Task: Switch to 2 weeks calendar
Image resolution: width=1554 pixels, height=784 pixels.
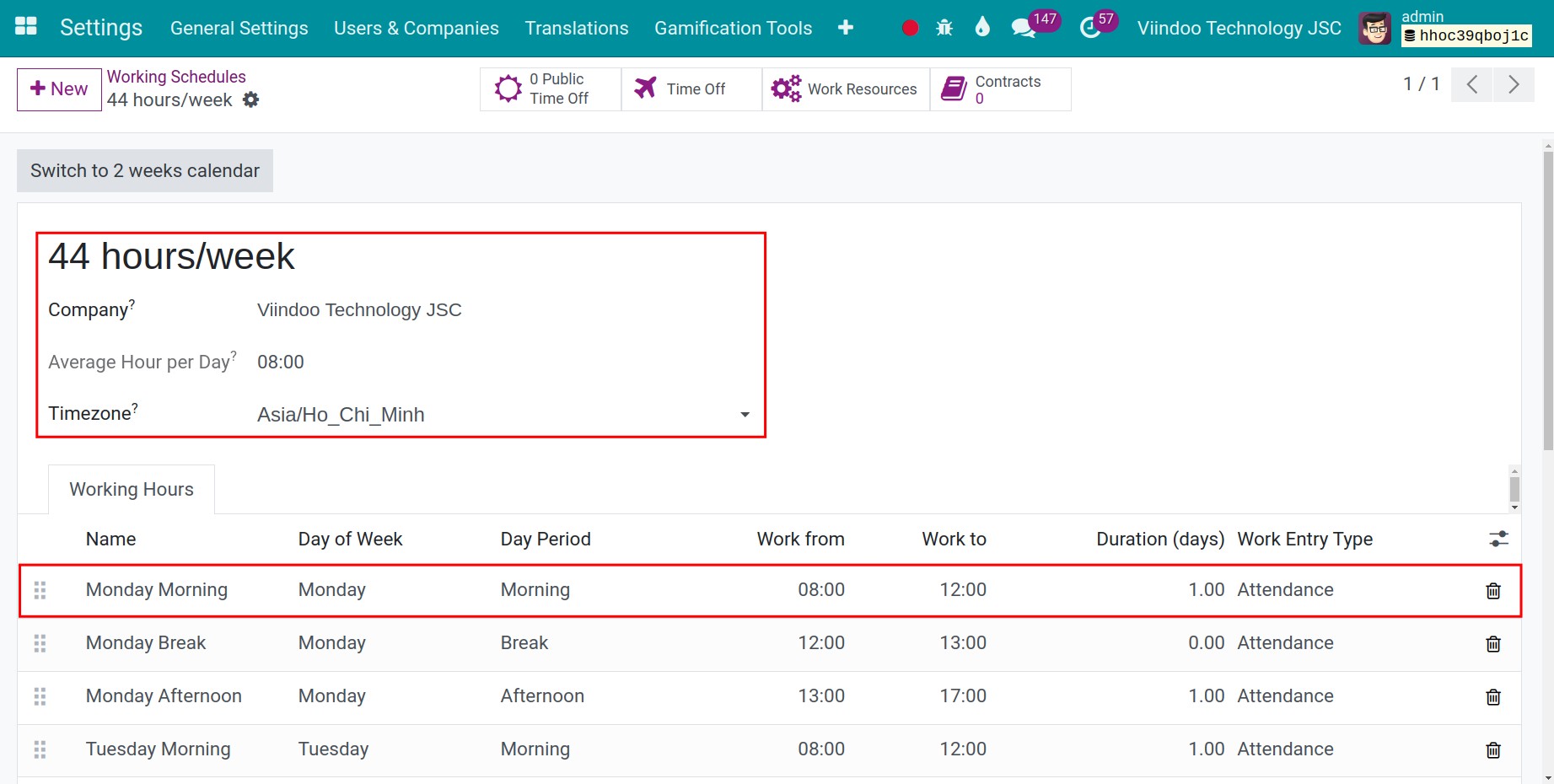Action: pyautogui.click(x=145, y=170)
